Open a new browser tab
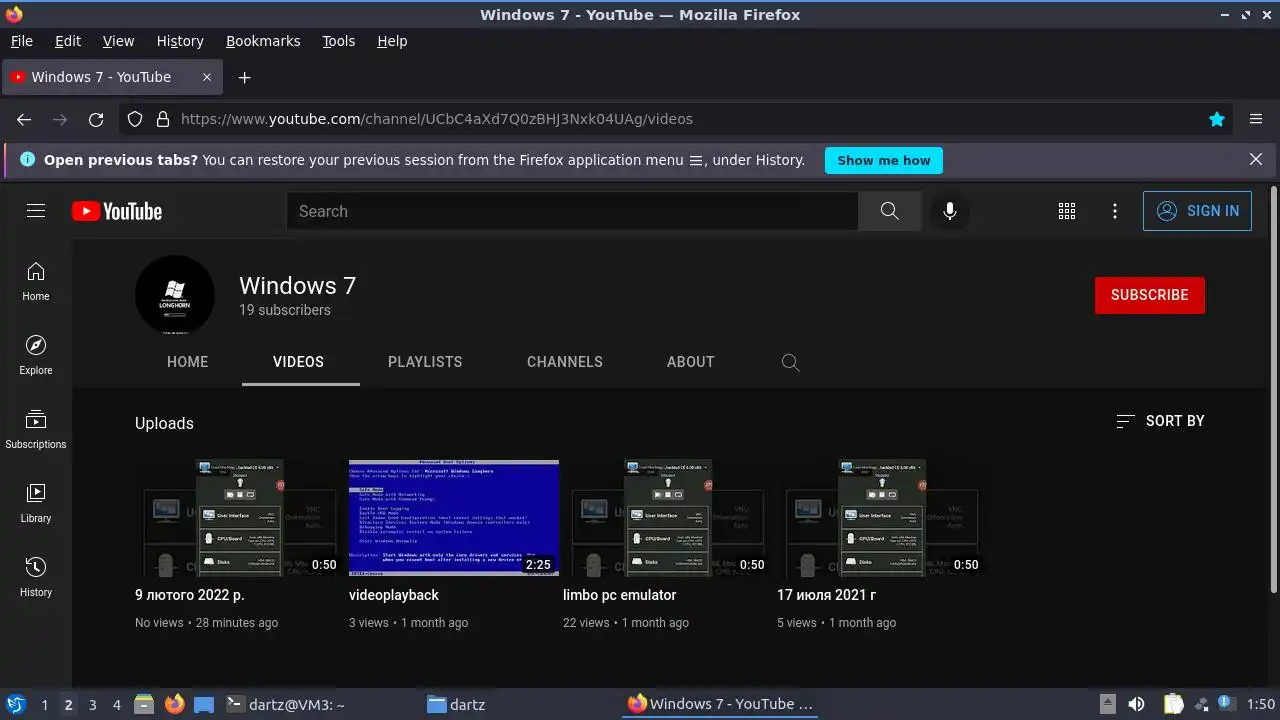The image size is (1280, 720). [x=244, y=77]
